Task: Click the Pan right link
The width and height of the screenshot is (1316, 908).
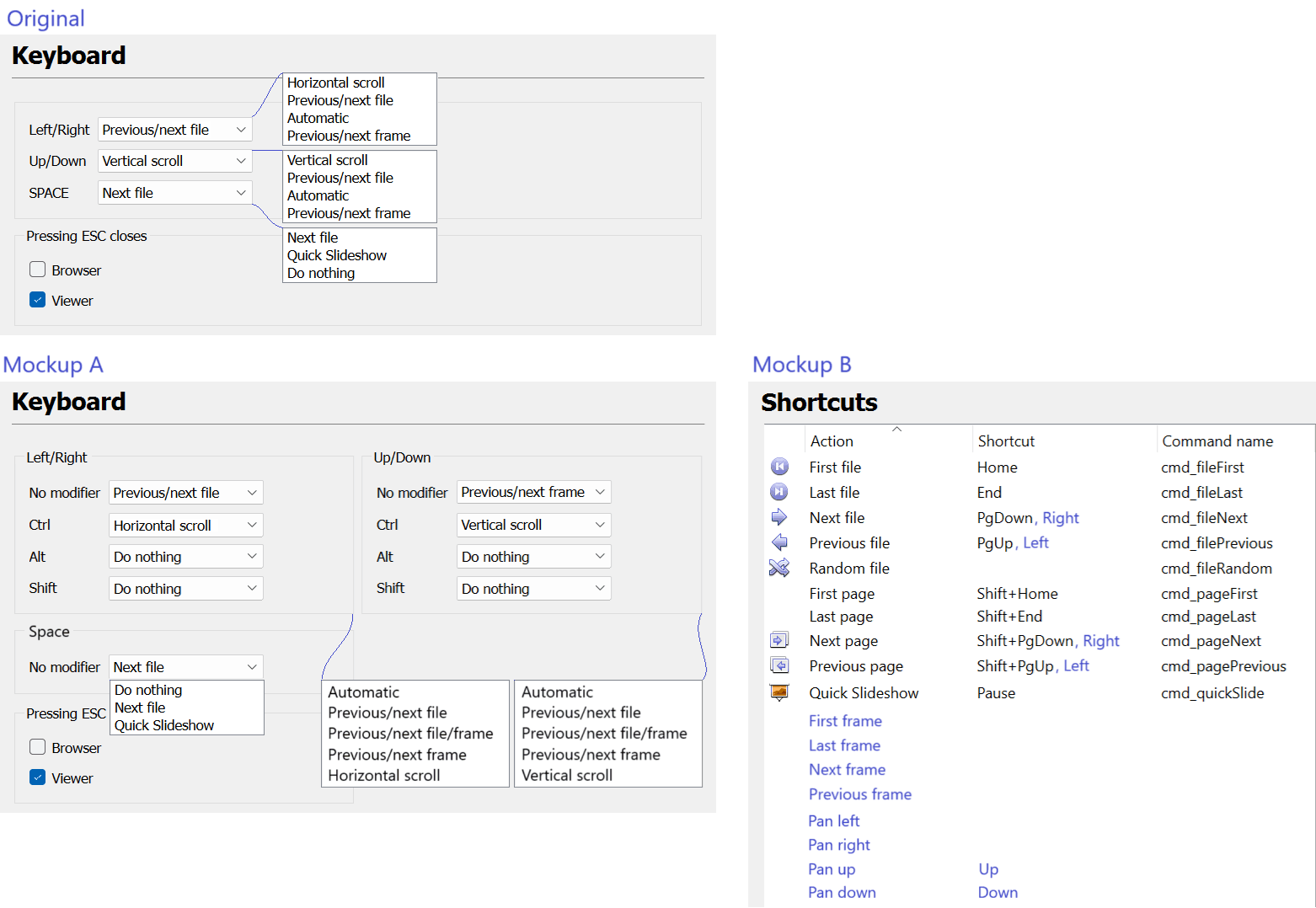Action: tap(838, 845)
